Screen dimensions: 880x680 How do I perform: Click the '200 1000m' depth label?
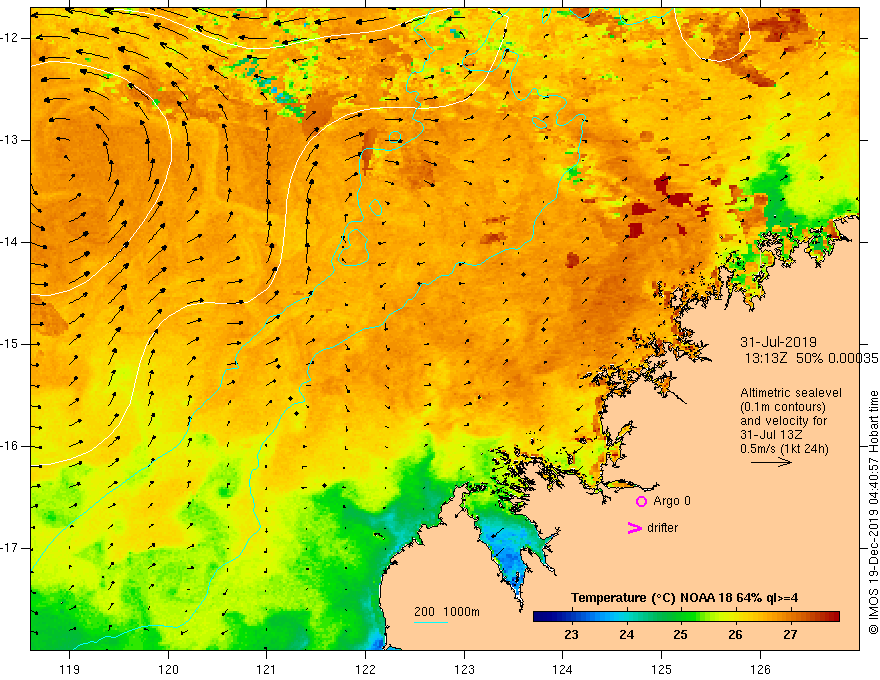point(447,612)
